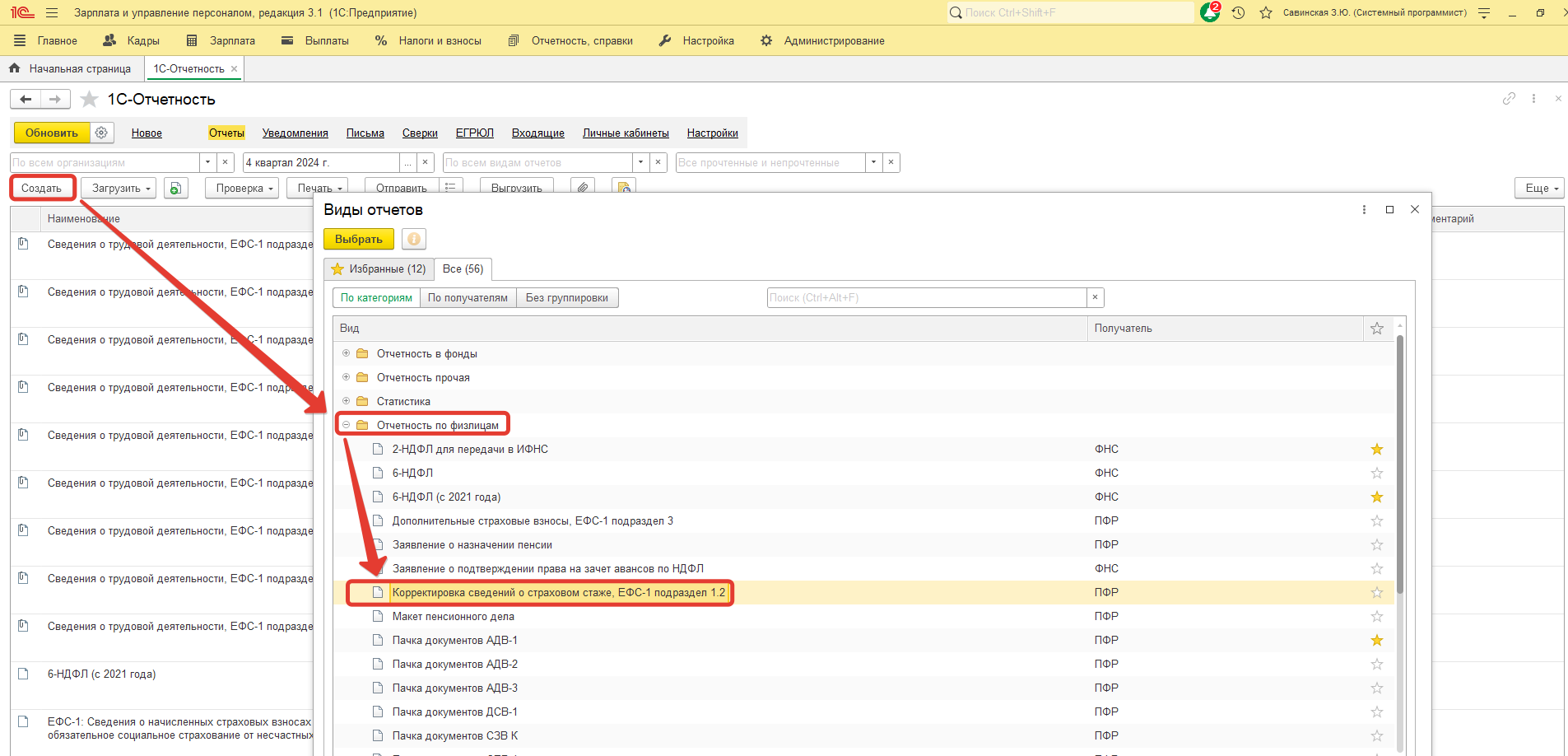Click the copy link icon
This screenshot has height=756, width=1568.
(1508, 99)
